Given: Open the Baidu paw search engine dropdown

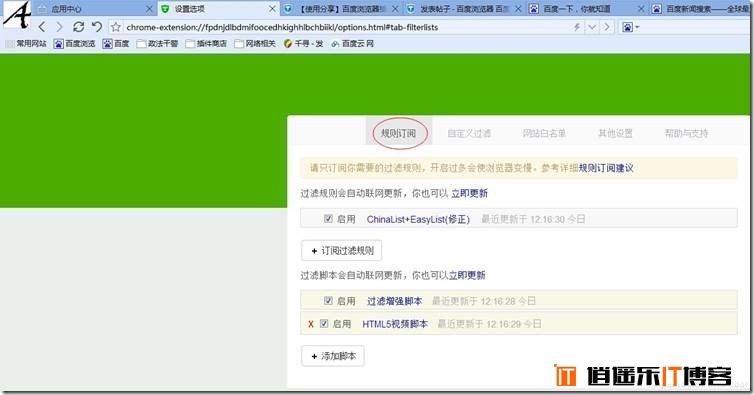Looking at the screenshot, I should coord(630,27).
